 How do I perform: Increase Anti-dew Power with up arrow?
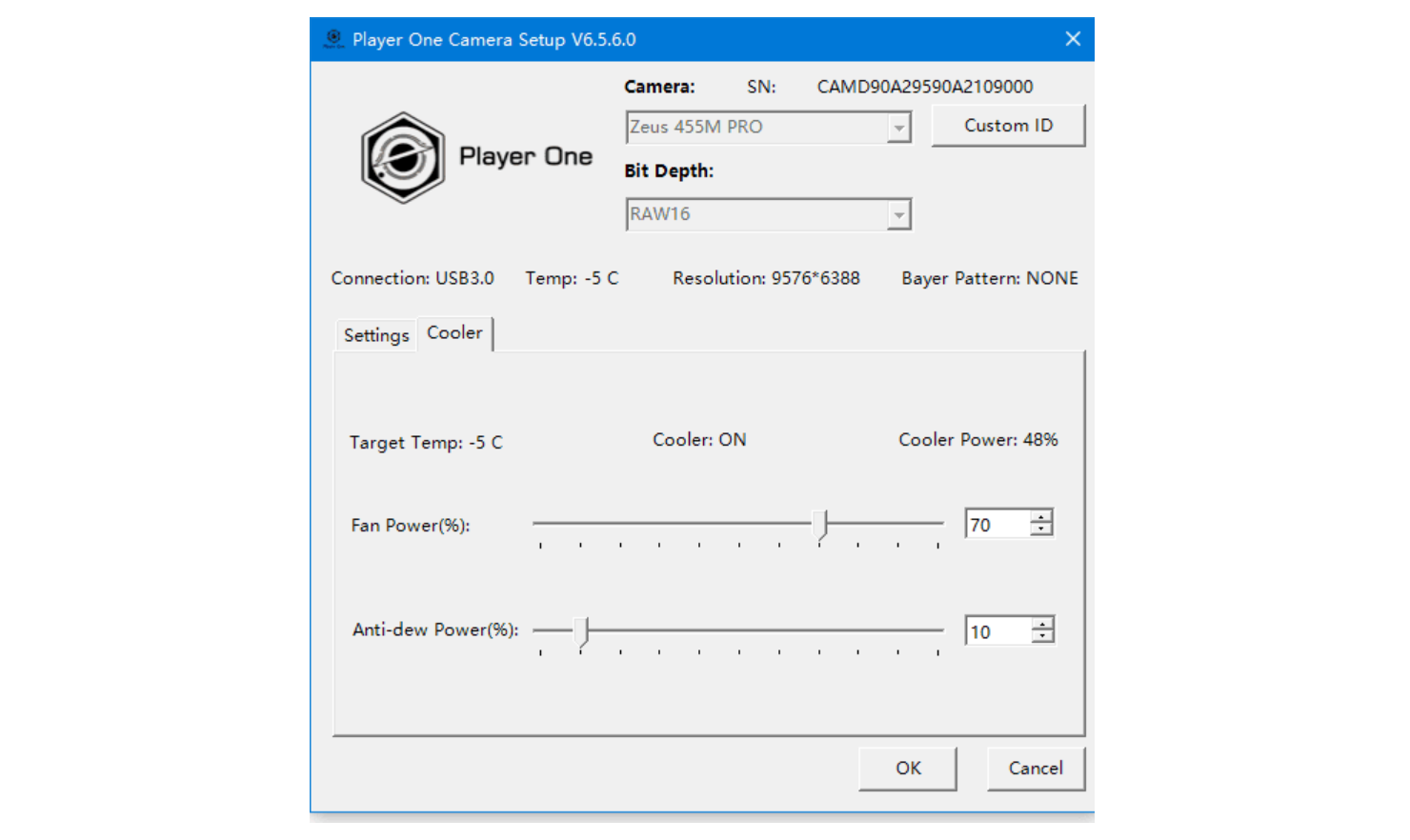click(1043, 624)
